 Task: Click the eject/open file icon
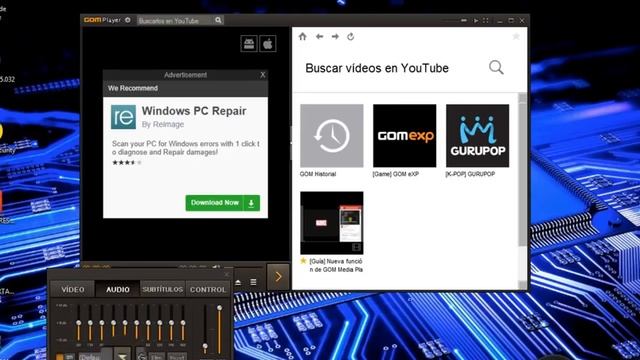point(238,282)
